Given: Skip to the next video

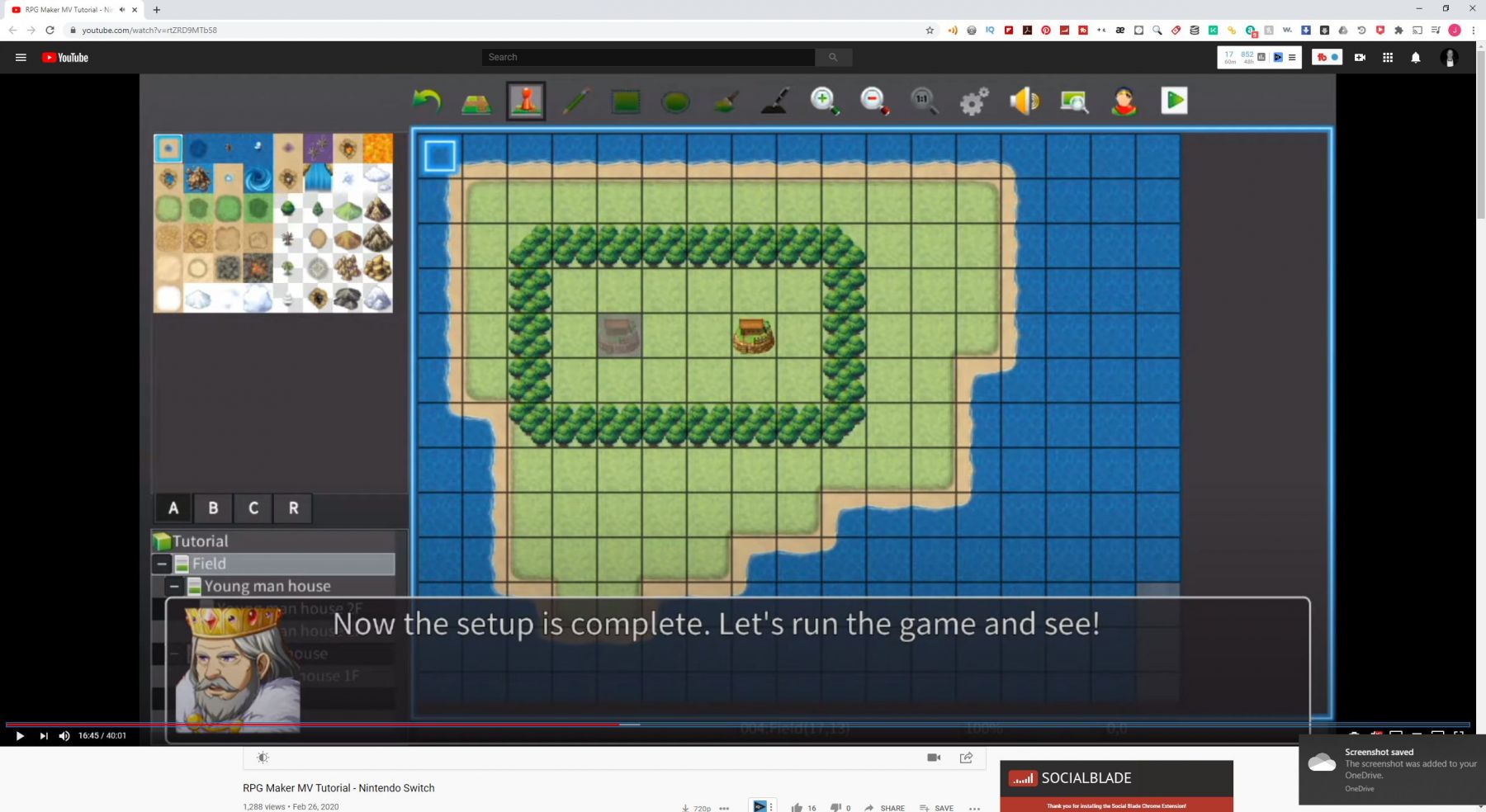Looking at the screenshot, I should pos(44,736).
